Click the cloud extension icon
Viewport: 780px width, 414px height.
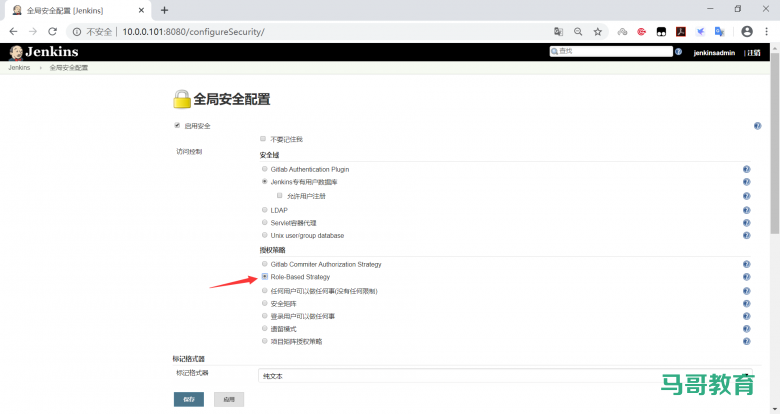pyautogui.click(x=622, y=32)
